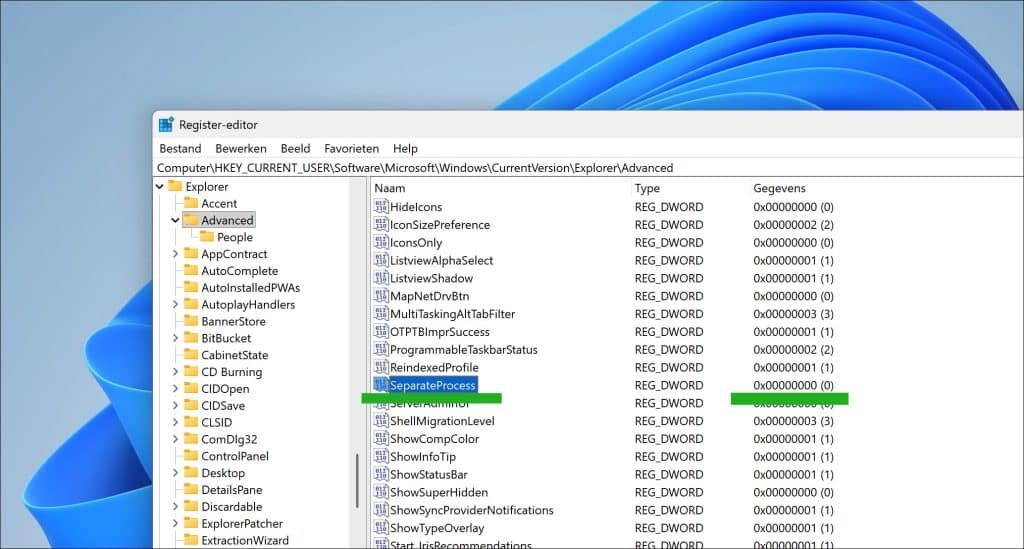Open the Bestand menu
Image resolution: width=1024 pixels, height=549 pixels.
click(180, 149)
